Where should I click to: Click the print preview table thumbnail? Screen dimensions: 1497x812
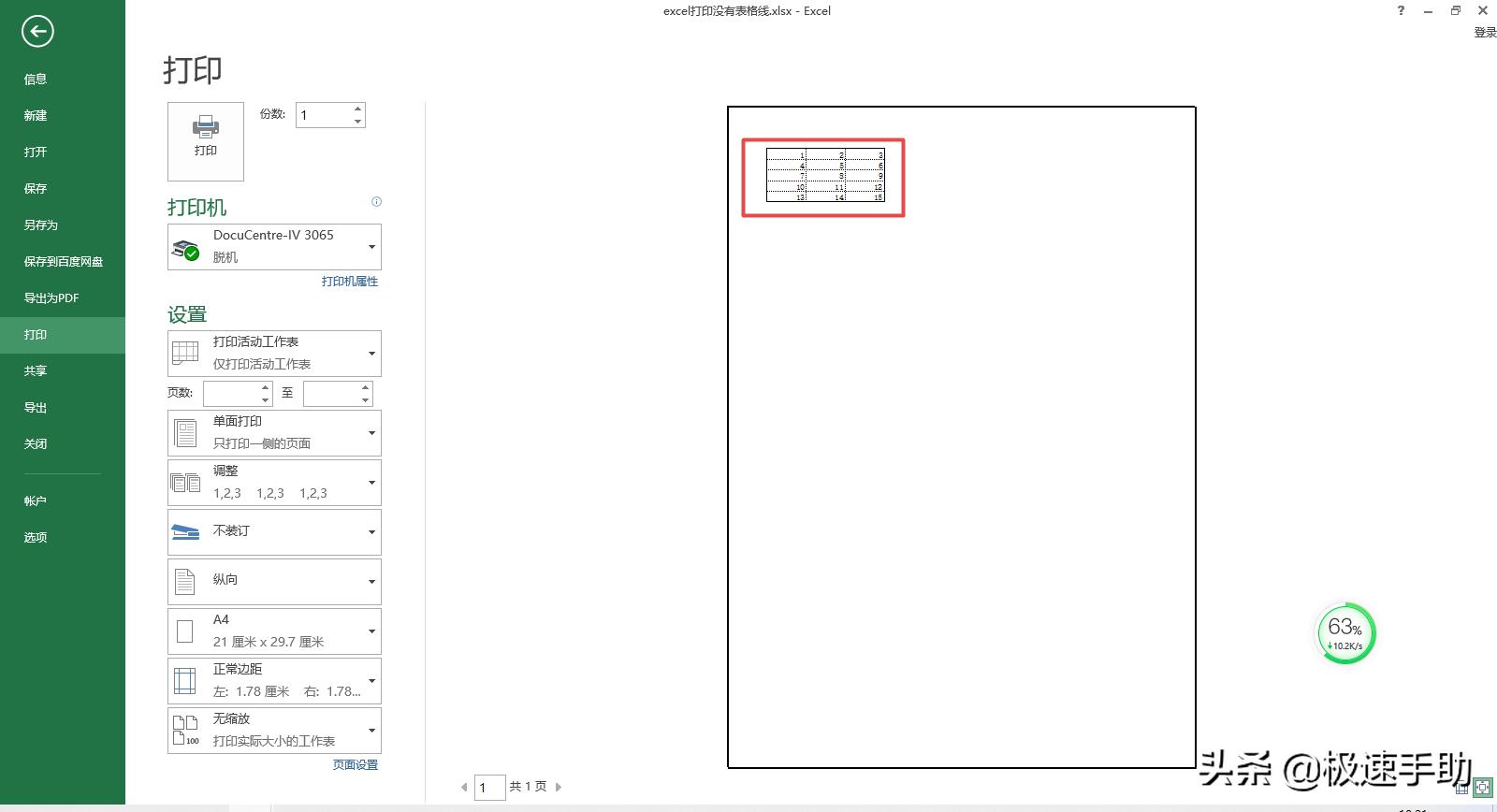[x=824, y=175]
